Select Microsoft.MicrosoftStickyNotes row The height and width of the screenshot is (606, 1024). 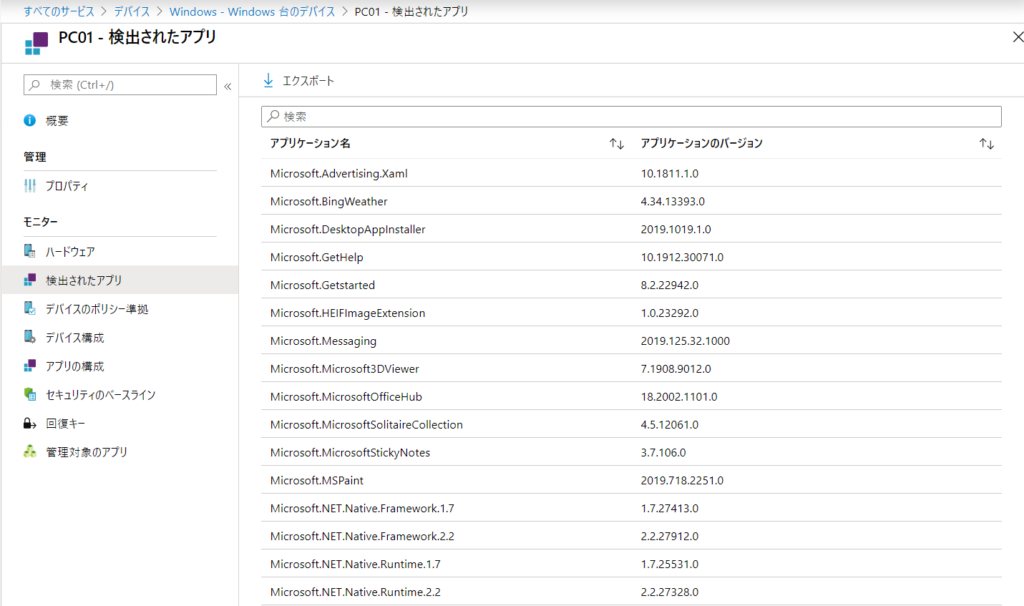[x=632, y=452]
